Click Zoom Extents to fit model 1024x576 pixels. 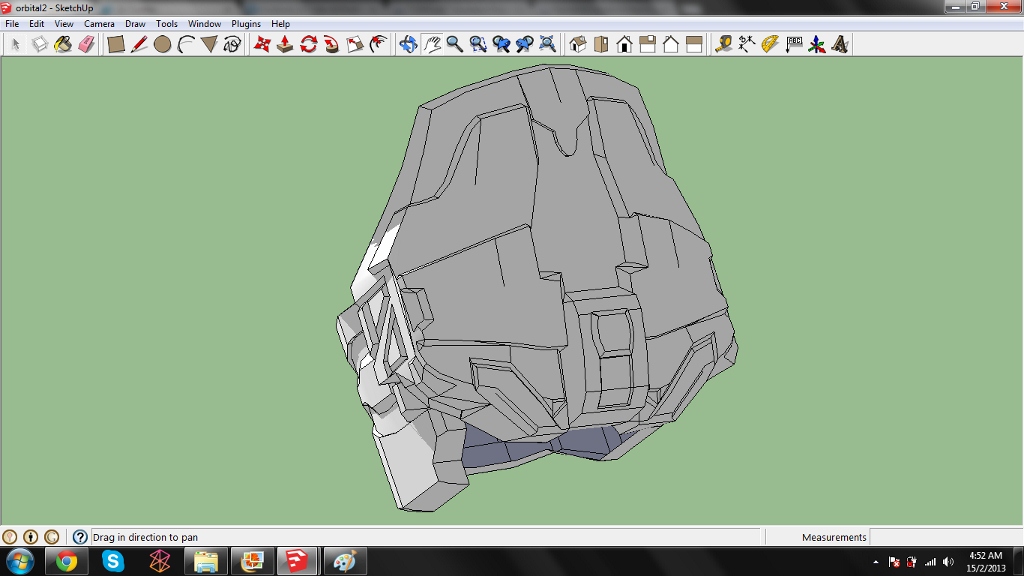[x=547, y=44]
